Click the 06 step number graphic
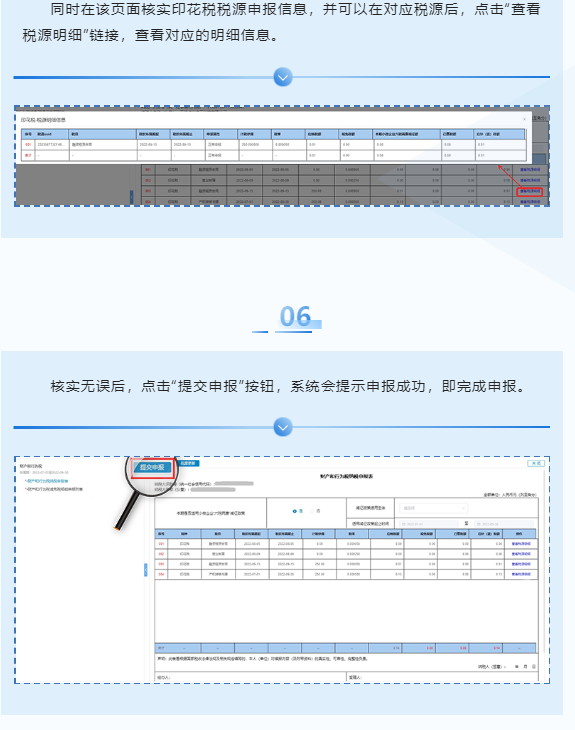This screenshot has height=730, width=575. [x=295, y=317]
